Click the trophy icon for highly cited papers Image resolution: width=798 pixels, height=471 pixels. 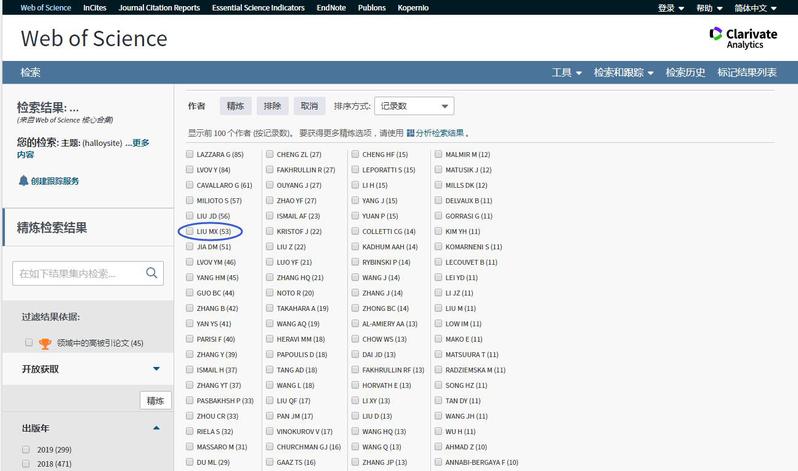coord(44,343)
